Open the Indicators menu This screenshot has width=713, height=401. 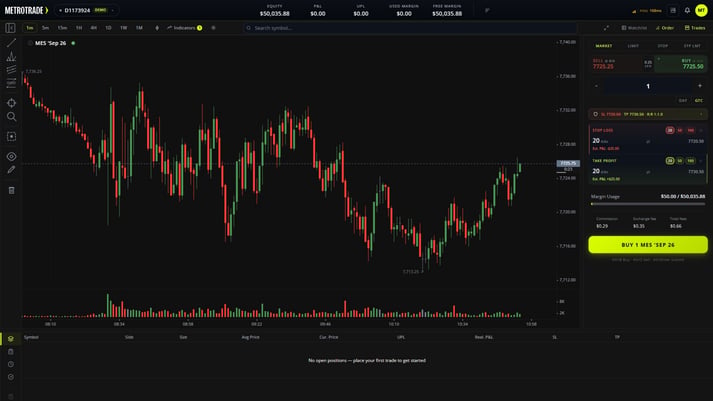point(185,28)
